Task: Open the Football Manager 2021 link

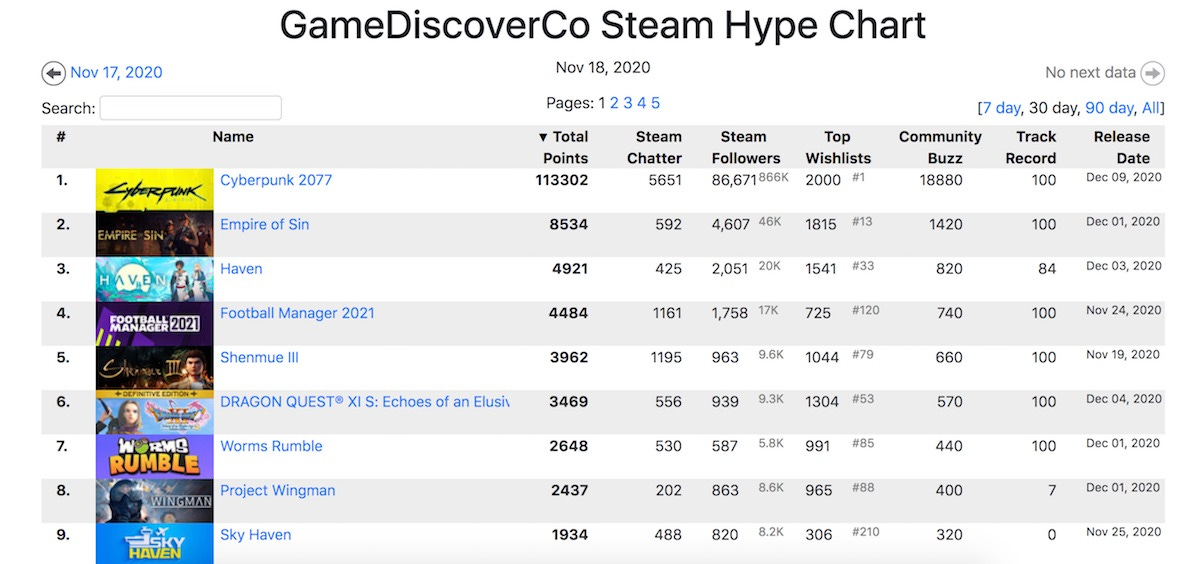Action: [x=297, y=313]
